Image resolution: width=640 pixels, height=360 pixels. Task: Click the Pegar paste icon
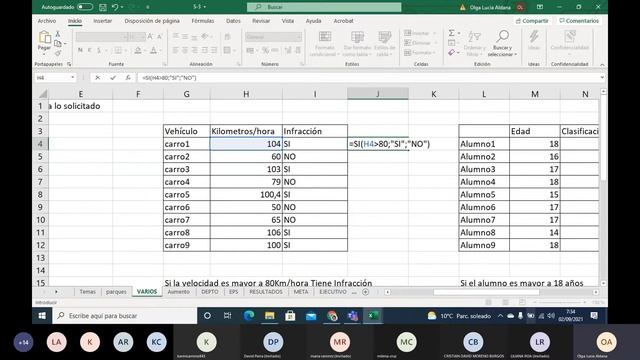coord(44,38)
